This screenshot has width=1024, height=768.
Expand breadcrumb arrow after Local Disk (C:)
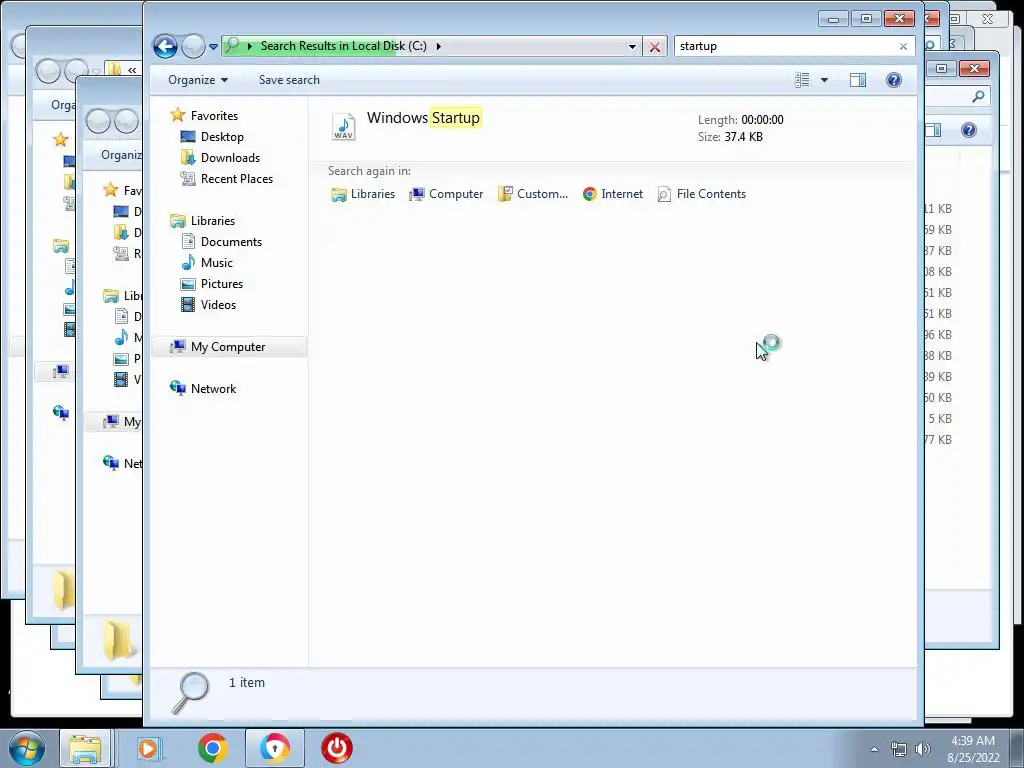[438, 46]
